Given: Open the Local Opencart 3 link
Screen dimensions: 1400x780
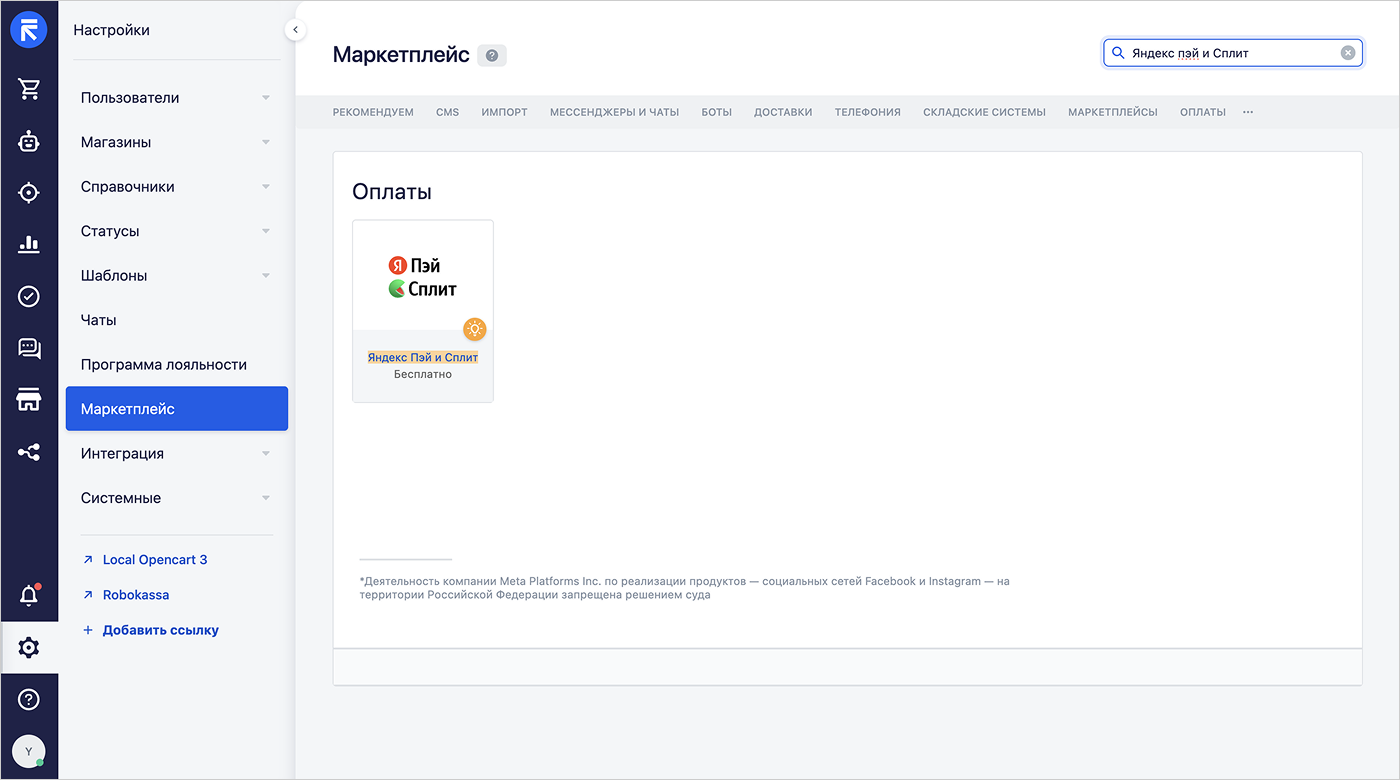Looking at the screenshot, I should pos(155,560).
